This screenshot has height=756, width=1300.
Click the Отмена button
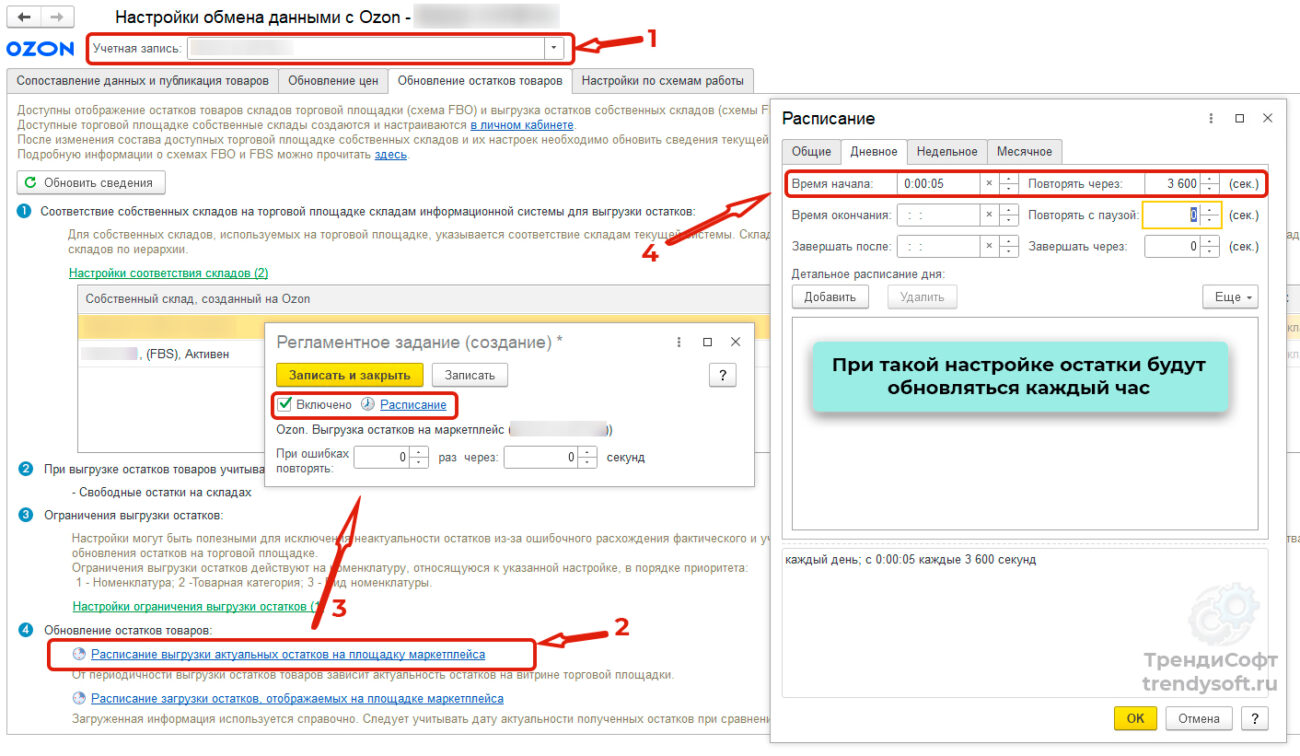1199,718
